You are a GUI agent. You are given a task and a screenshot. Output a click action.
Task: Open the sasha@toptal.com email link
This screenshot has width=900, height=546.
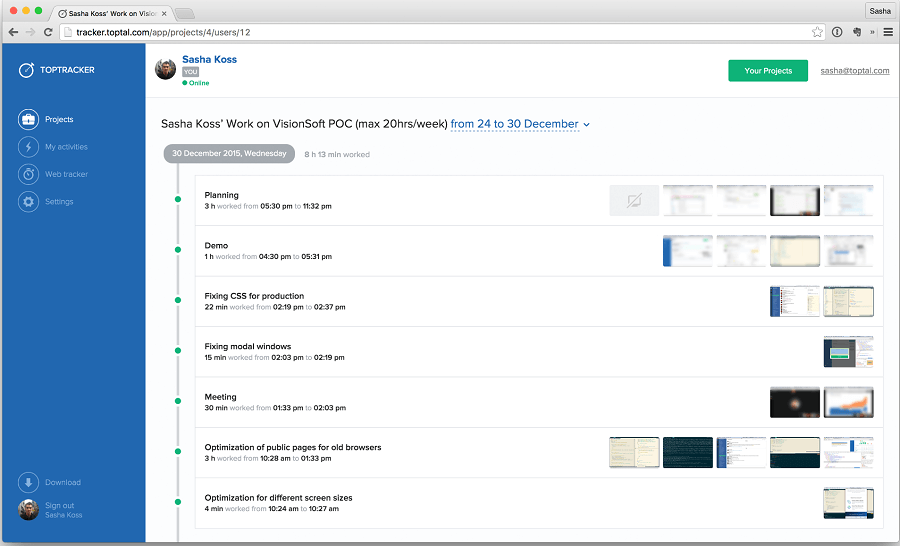click(855, 71)
